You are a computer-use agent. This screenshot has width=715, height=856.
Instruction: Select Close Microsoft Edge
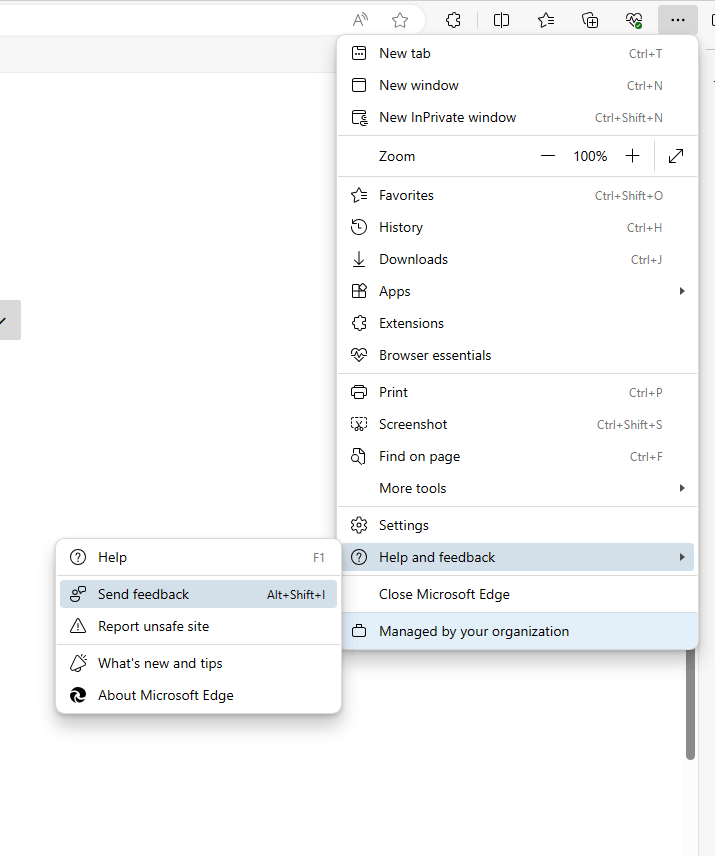(x=517, y=595)
